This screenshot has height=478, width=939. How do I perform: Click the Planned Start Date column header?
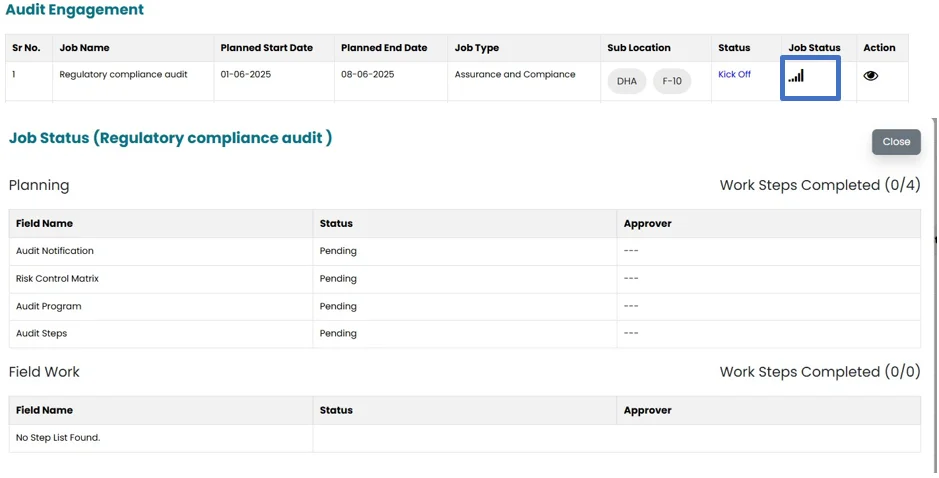(x=266, y=48)
